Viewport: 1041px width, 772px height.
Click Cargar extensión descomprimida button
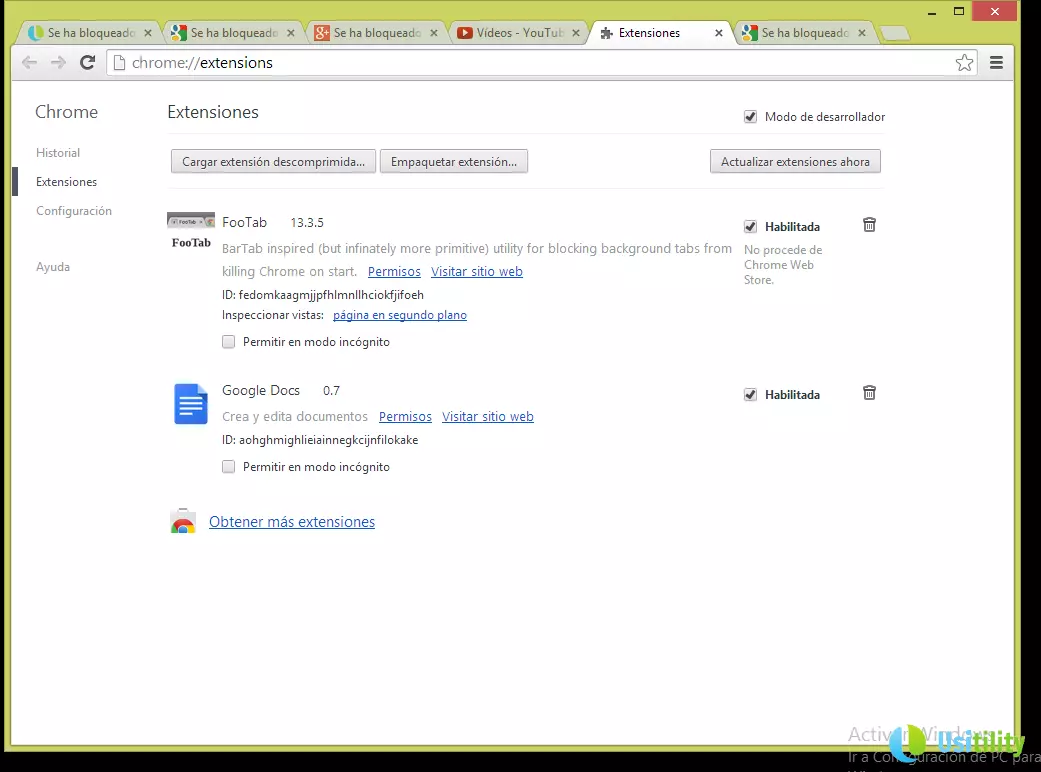pyautogui.click(x=273, y=162)
